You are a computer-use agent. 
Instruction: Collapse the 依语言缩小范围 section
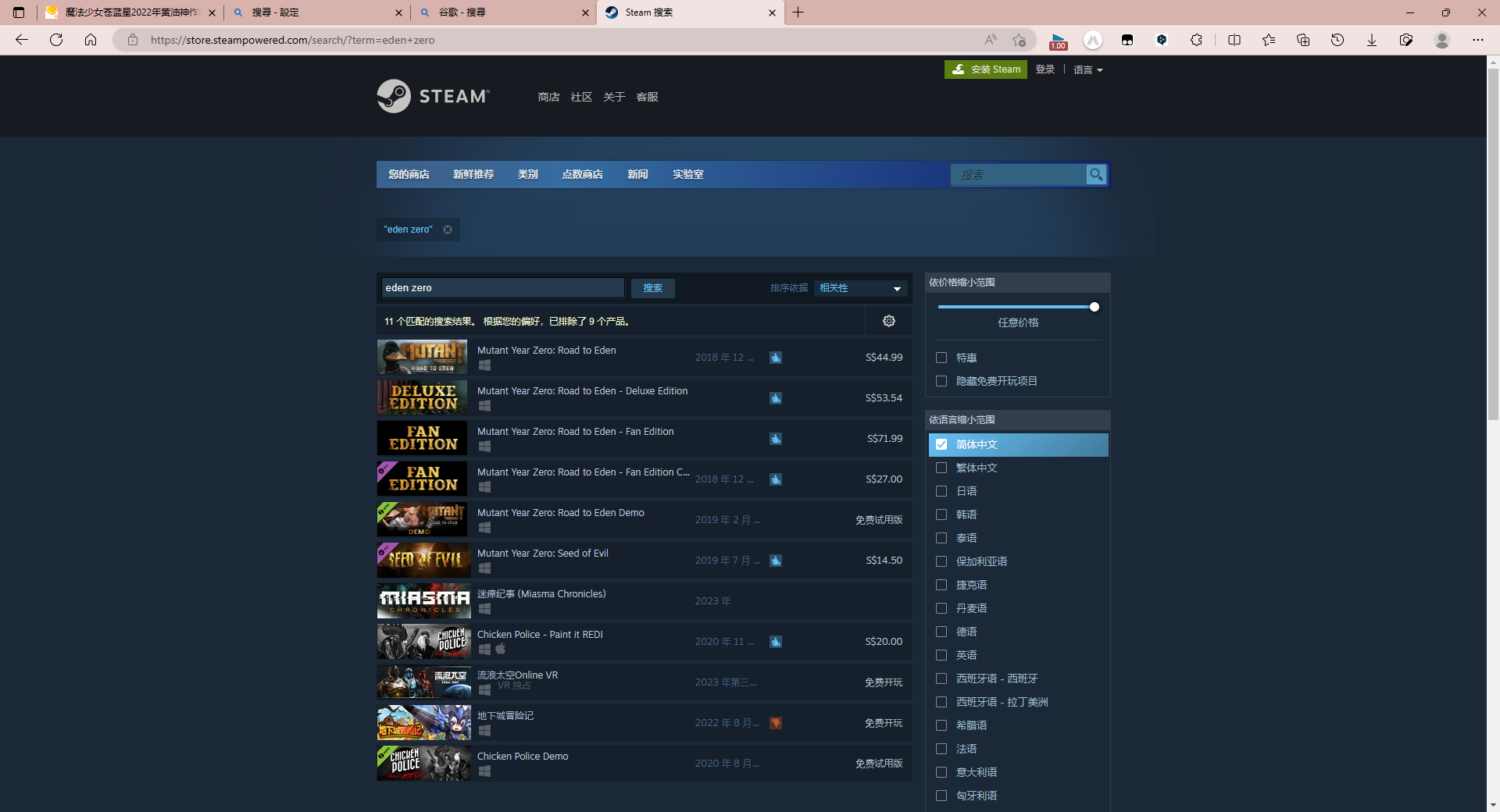1017,420
